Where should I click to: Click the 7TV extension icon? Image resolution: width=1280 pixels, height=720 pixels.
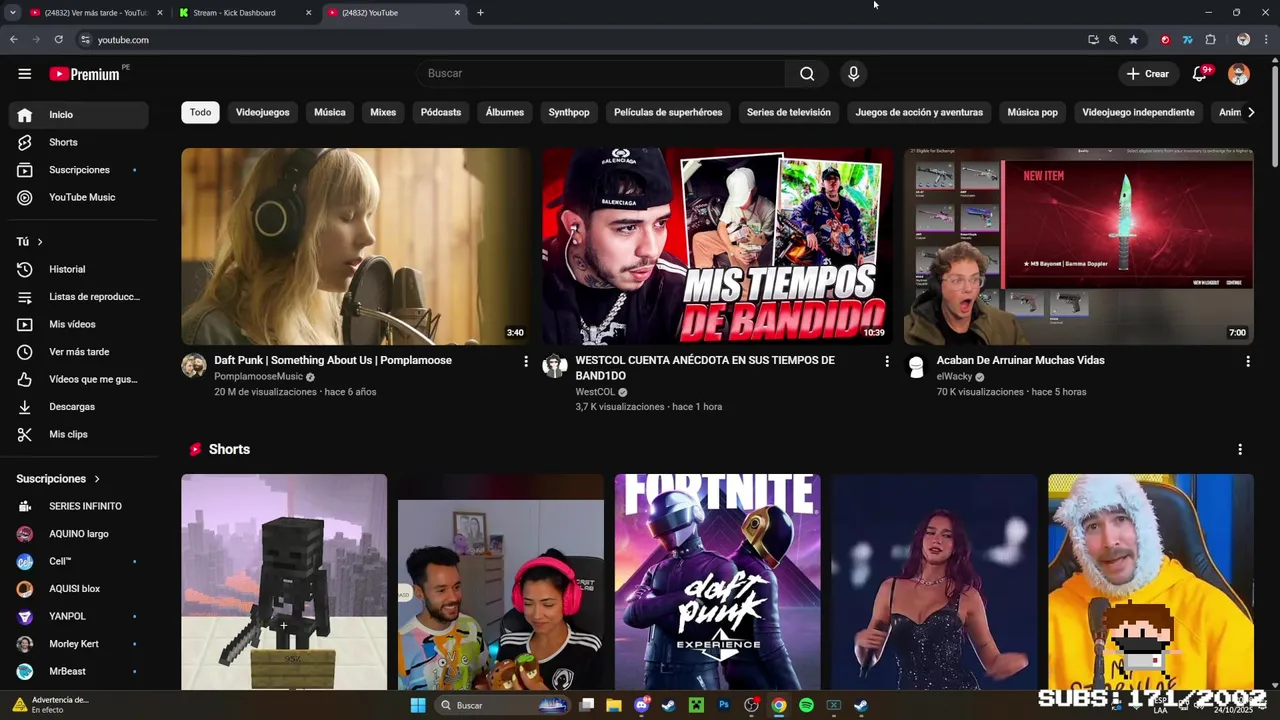pos(1187,40)
